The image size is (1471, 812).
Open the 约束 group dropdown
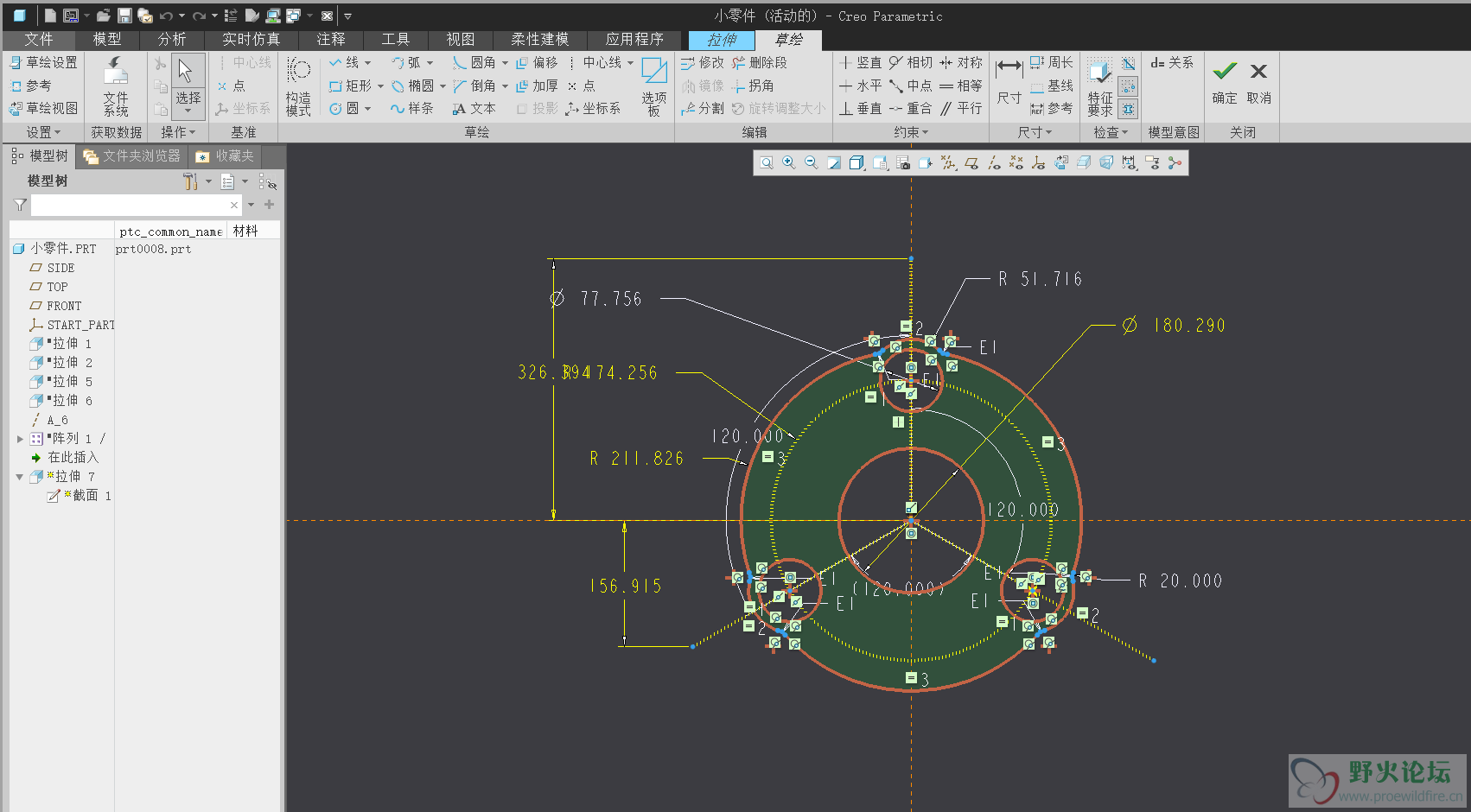point(911,132)
